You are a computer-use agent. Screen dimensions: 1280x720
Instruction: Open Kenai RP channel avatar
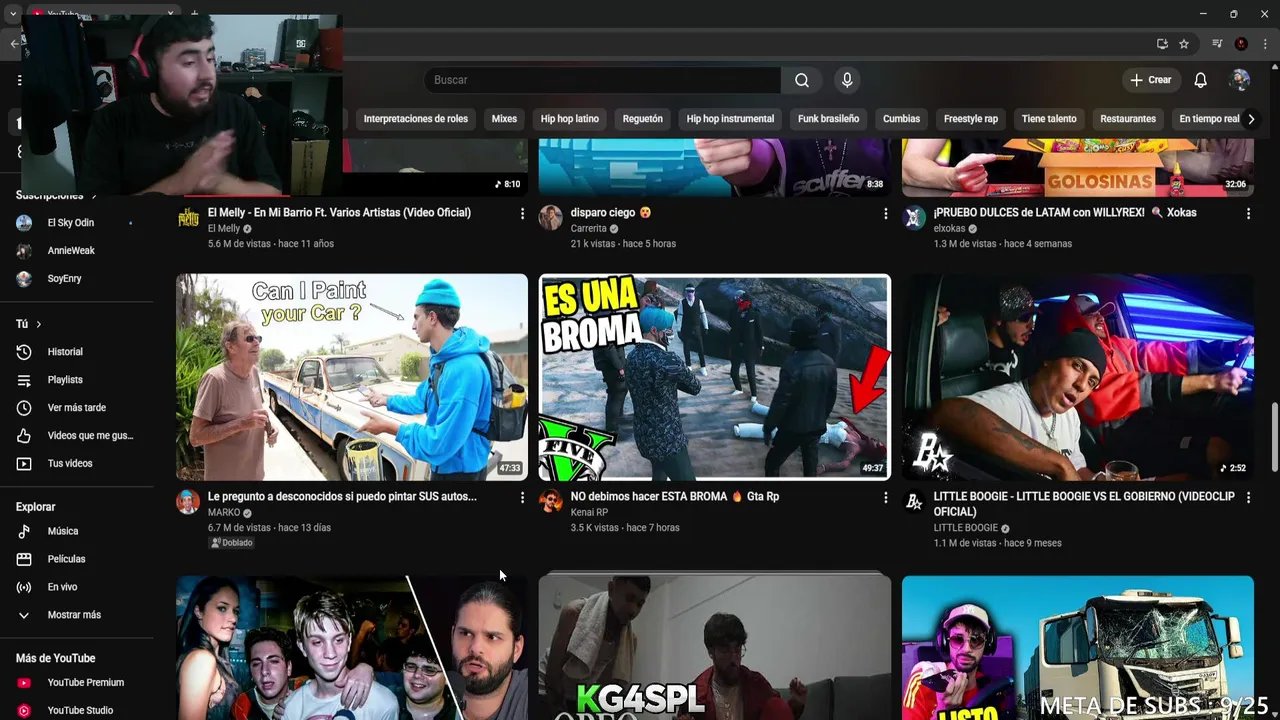click(x=551, y=502)
